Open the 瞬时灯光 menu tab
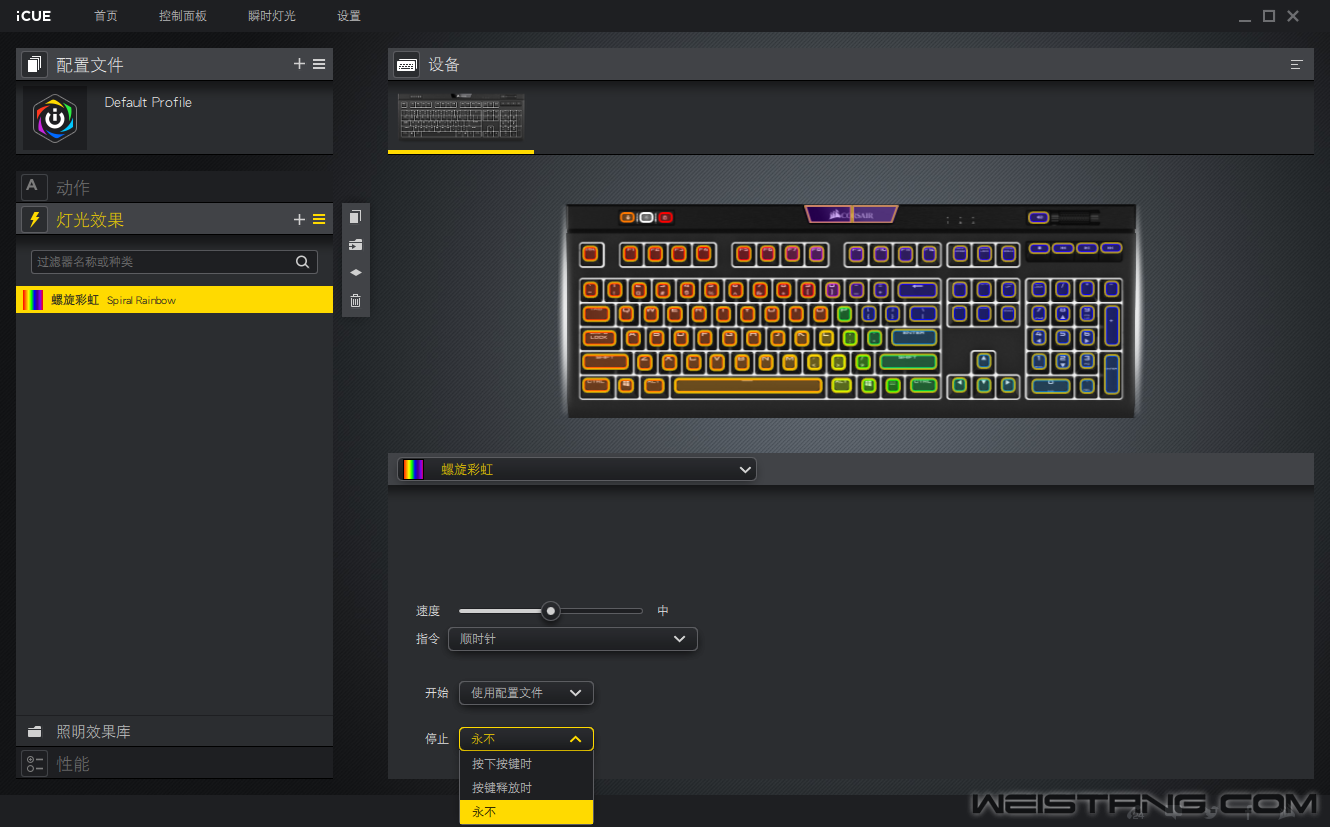This screenshot has width=1330, height=827. tap(272, 16)
